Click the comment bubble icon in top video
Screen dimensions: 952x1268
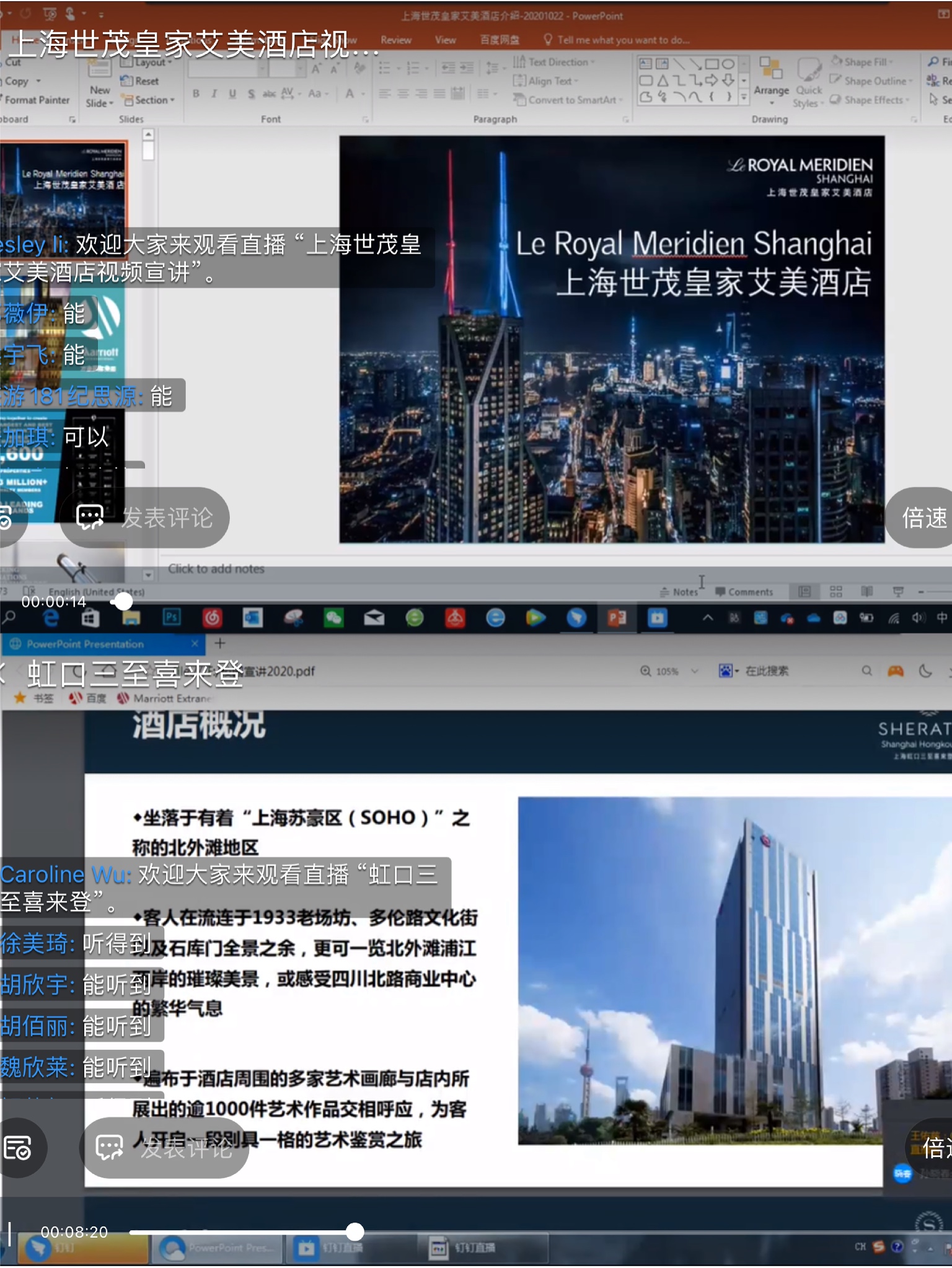click(x=90, y=517)
